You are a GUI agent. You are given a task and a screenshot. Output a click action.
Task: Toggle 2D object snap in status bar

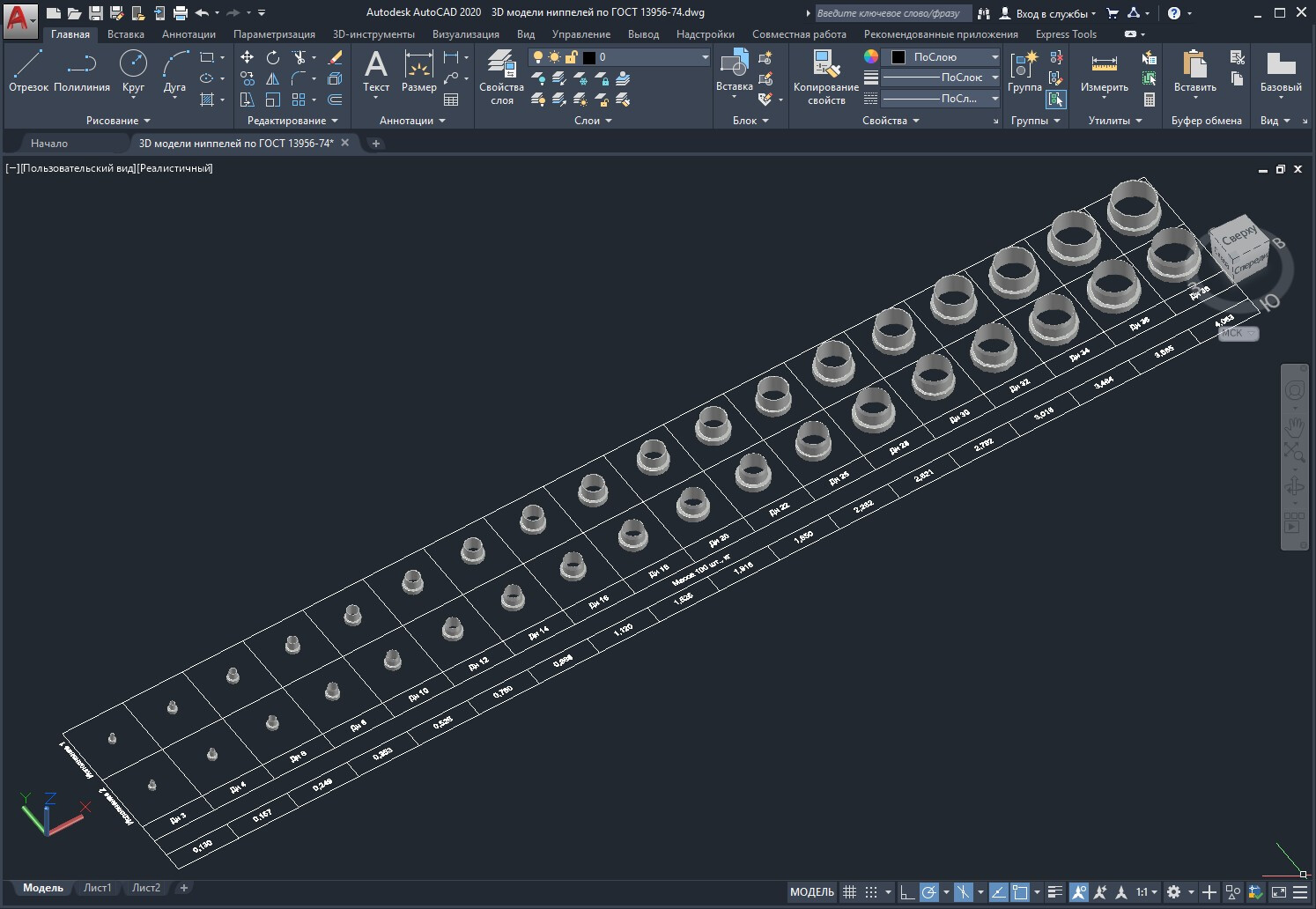click(x=1020, y=892)
